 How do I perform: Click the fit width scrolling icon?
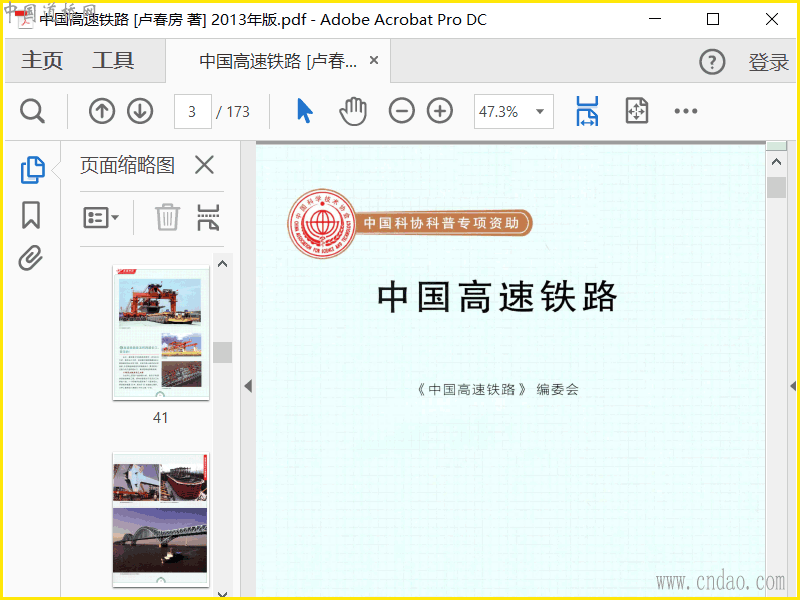coord(587,111)
